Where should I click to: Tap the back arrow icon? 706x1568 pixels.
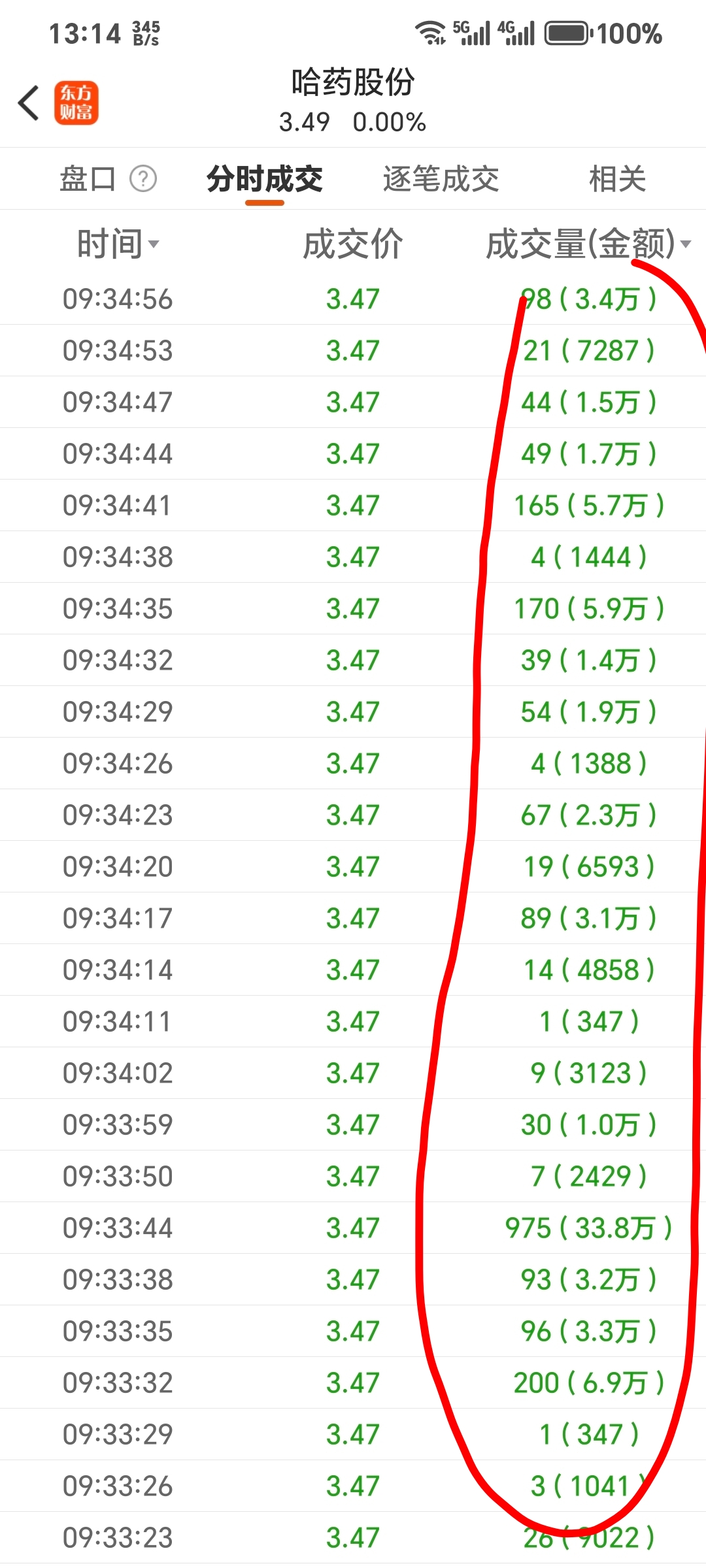tap(29, 103)
